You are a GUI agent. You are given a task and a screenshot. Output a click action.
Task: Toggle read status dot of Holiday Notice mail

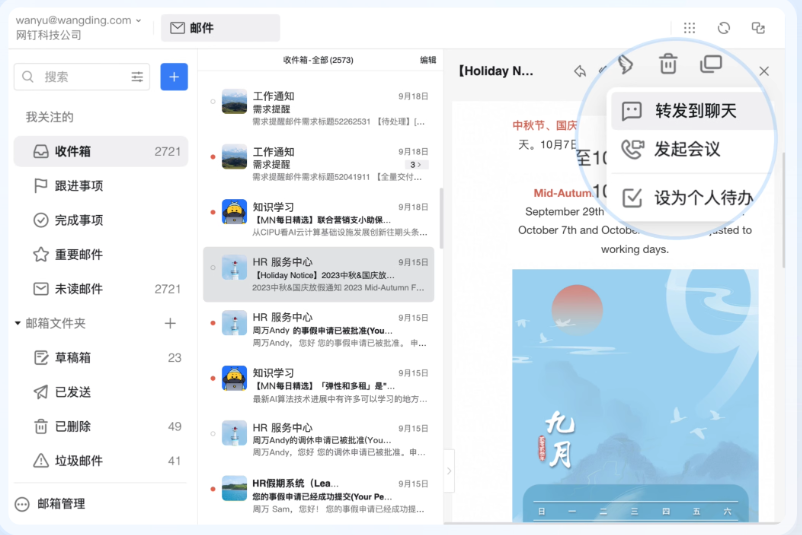[x=213, y=268]
